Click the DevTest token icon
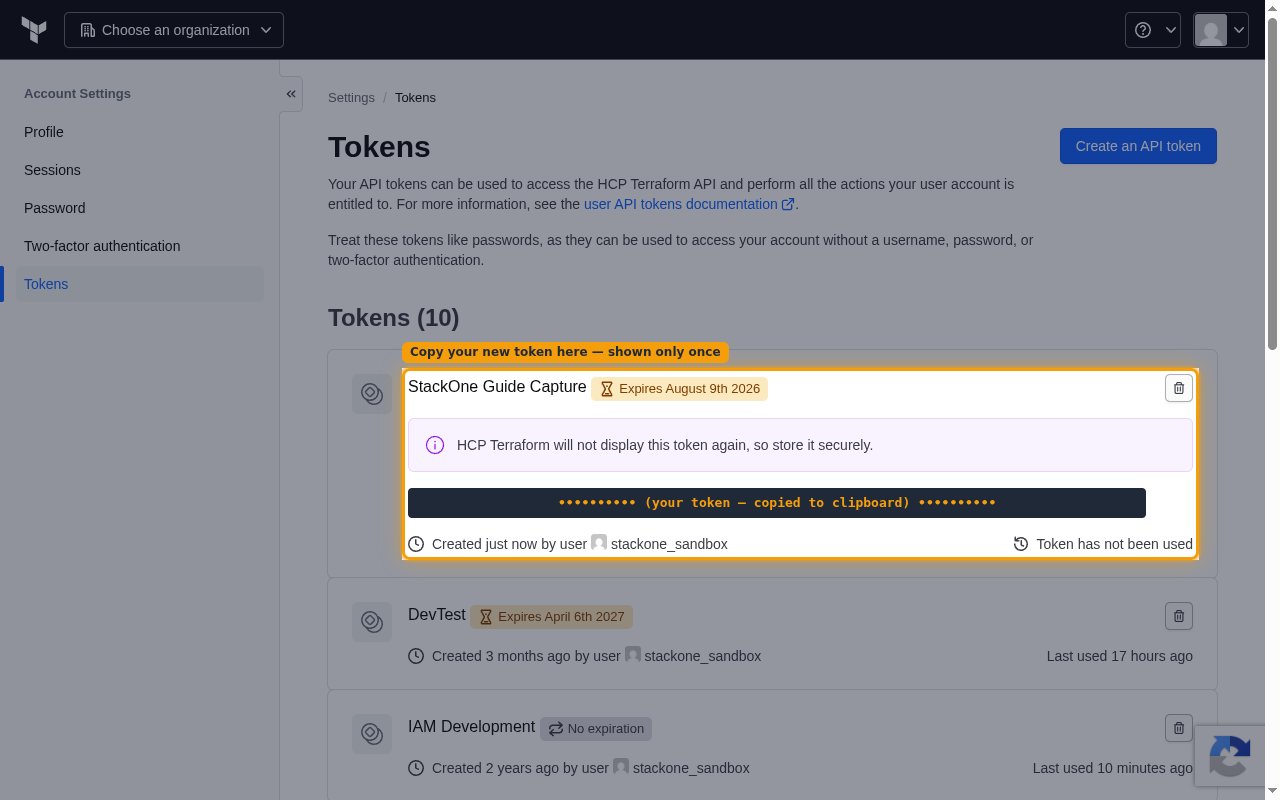 coord(372,622)
